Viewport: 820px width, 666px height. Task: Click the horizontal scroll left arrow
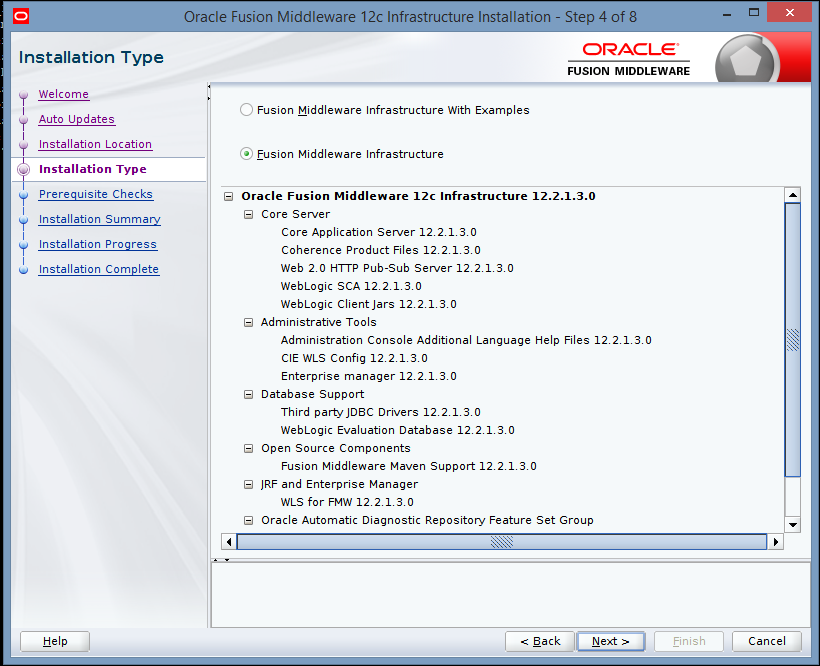coord(229,542)
